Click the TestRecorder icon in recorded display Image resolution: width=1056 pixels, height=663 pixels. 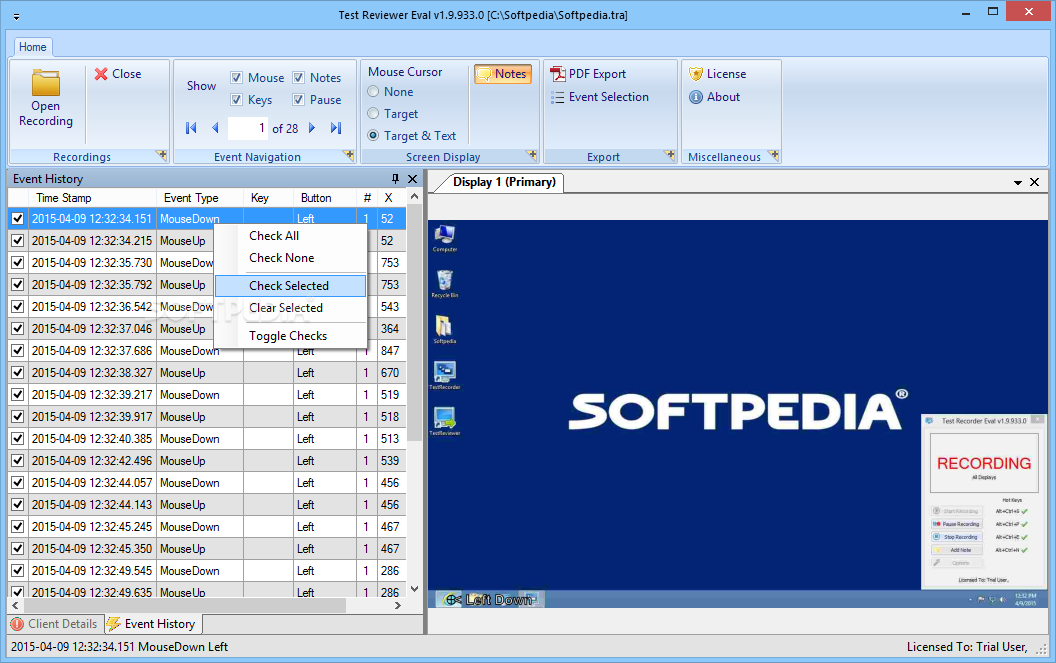(444, 375)
